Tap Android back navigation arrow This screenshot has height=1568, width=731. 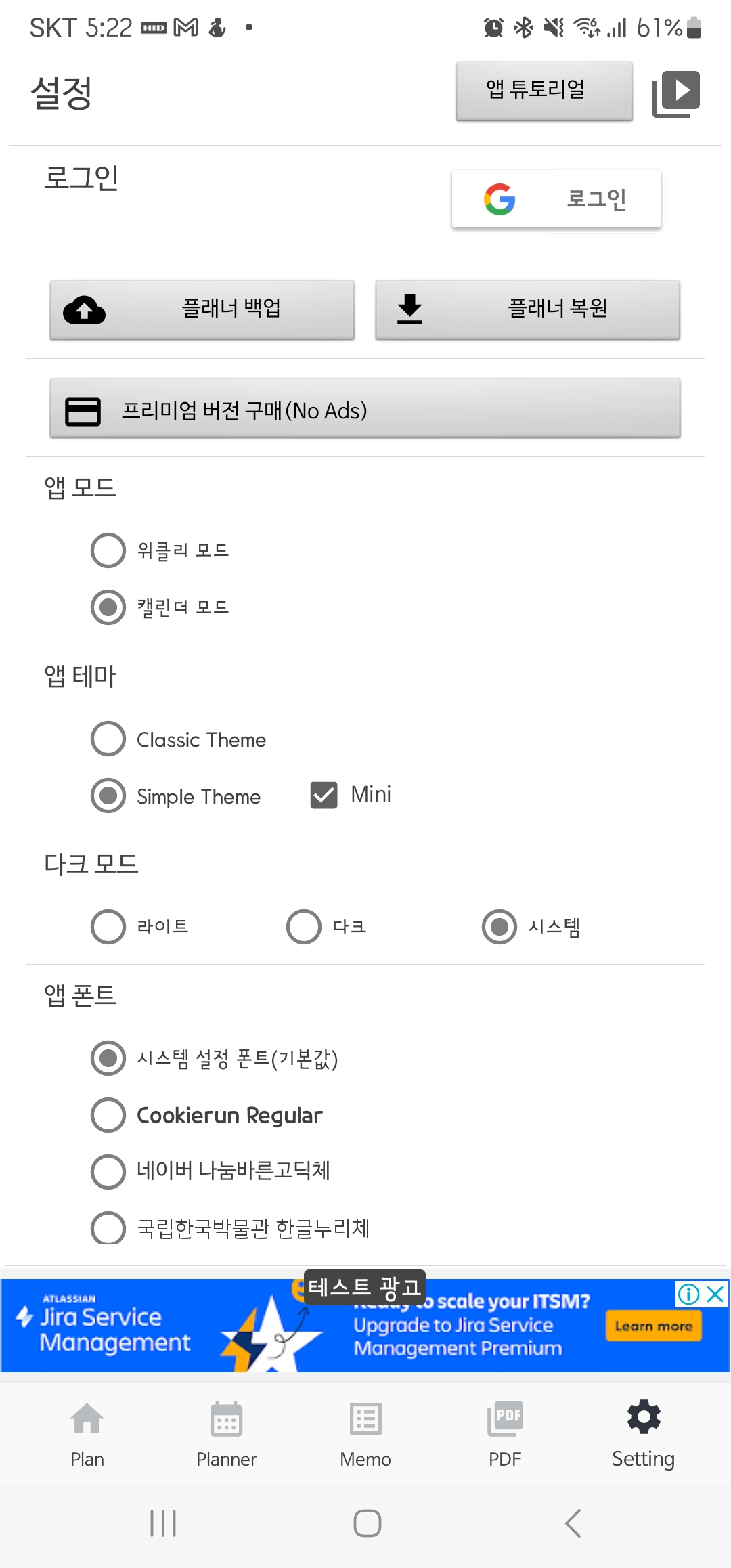tap(573, 1523)
